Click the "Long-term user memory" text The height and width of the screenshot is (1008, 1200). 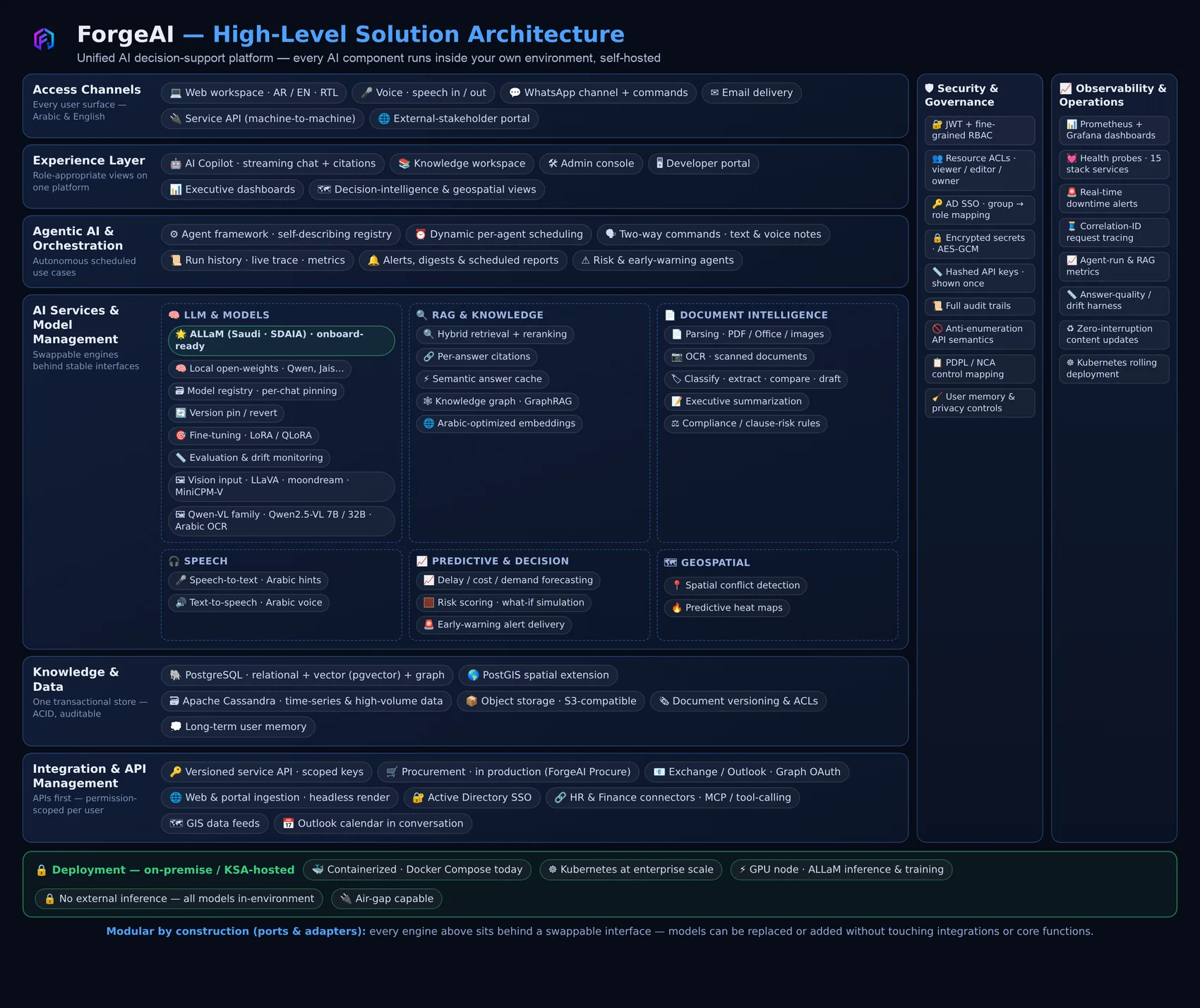point(246,727)
